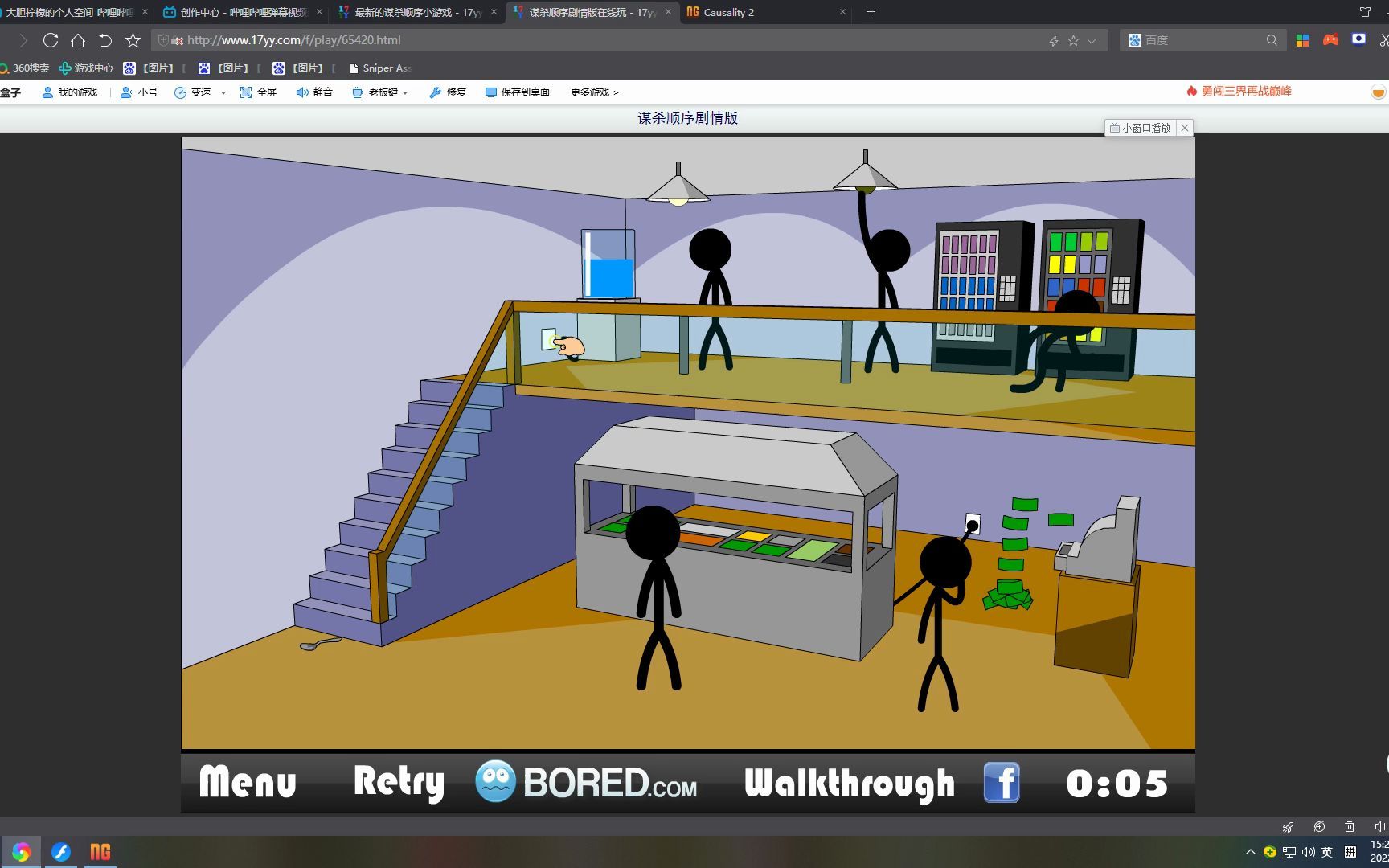This screenshot has height=868, width=1389.
Task: Click the light switch by the stairs
Action: point(549,339)
